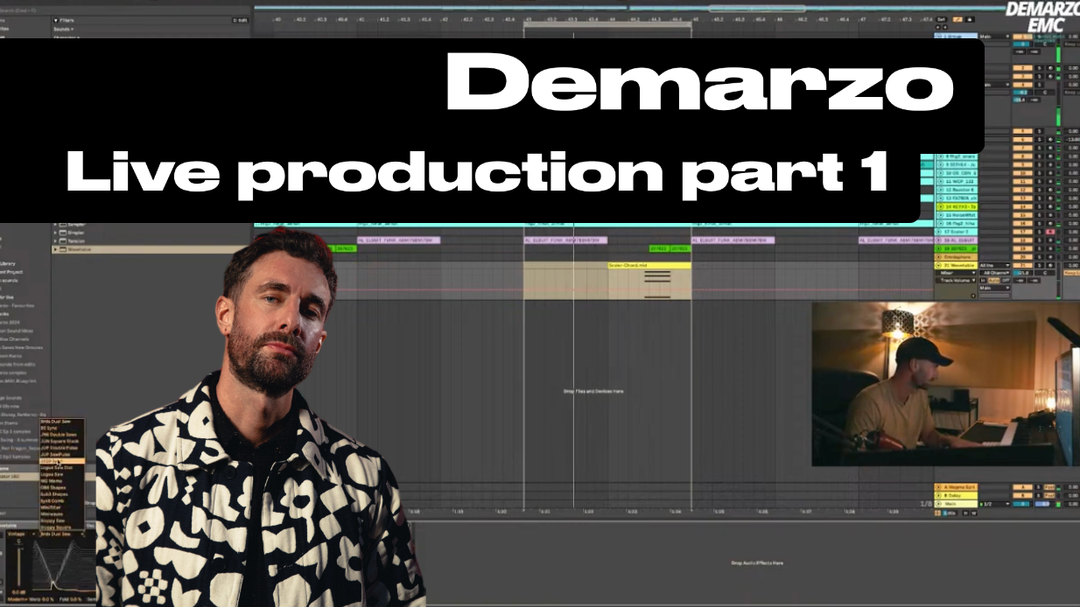1080x607 pixels.
Task: Click the lock icon beside the Set button
Action: (x=971, y=19)
